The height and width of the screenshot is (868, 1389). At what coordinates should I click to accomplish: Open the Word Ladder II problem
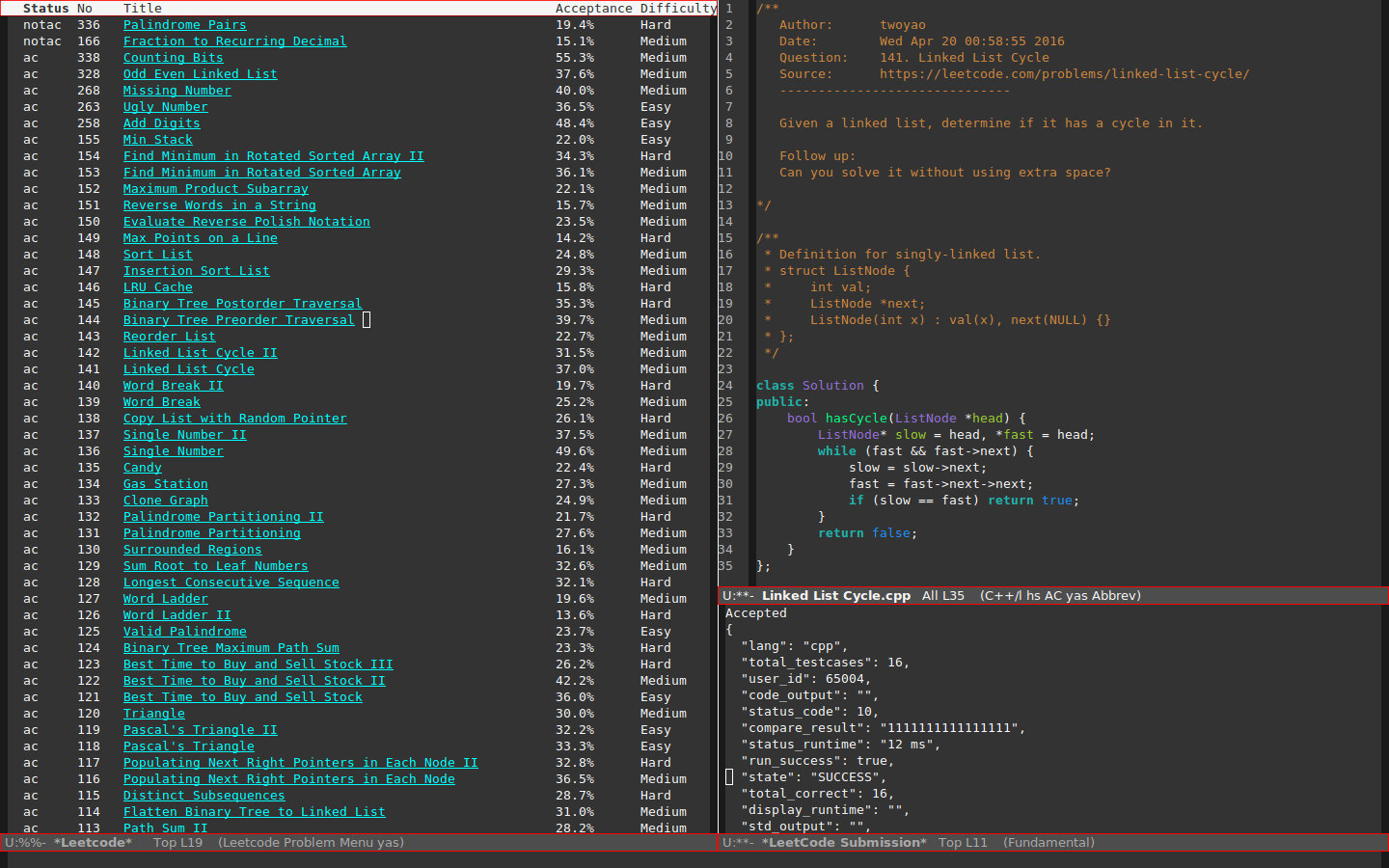177,615
